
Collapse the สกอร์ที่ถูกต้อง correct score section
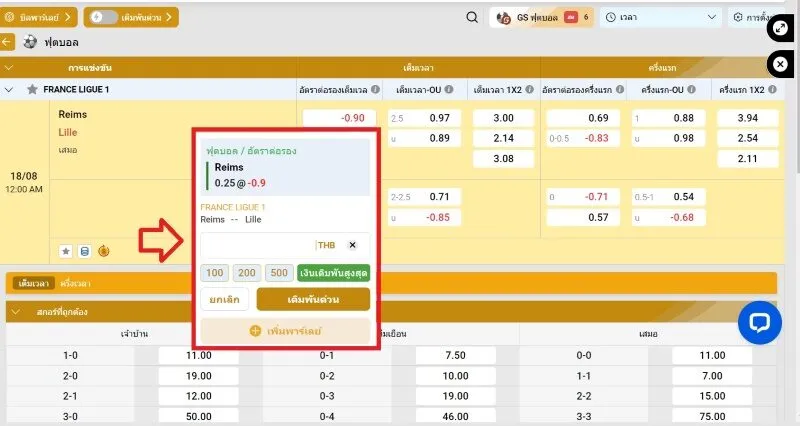pyautogui.click(x=15, y=312)
